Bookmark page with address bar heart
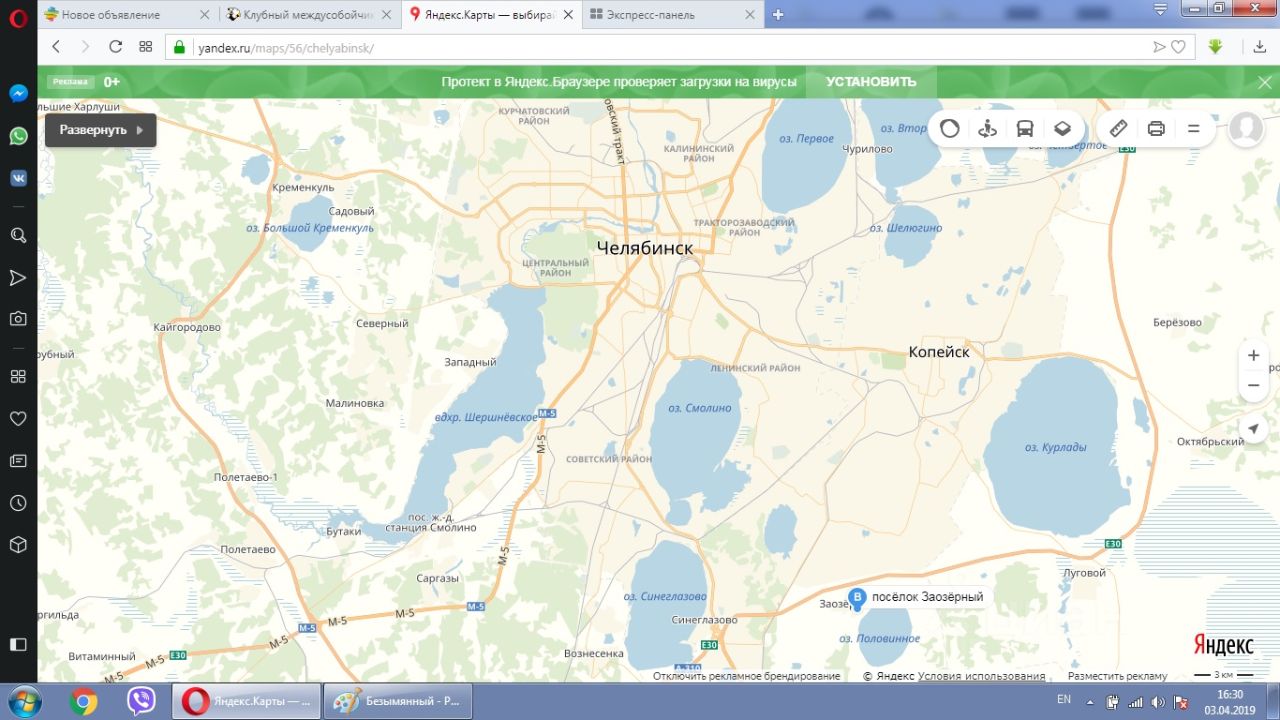The width and height of the screenshot is (1280, 720). point(1179,47)
